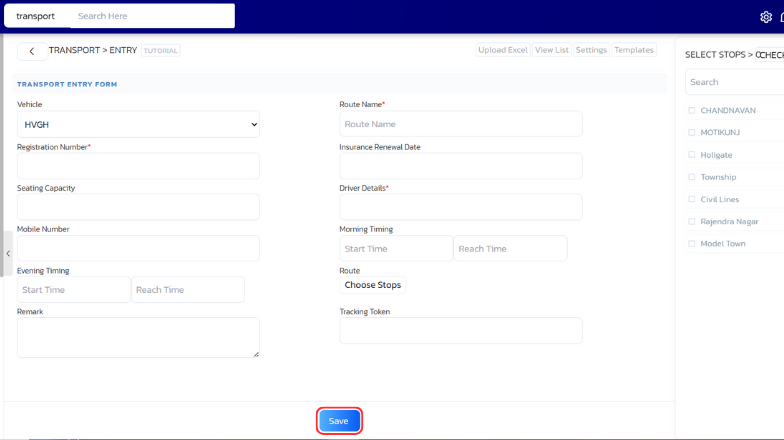Click the Route Name input

click(460, 124)
